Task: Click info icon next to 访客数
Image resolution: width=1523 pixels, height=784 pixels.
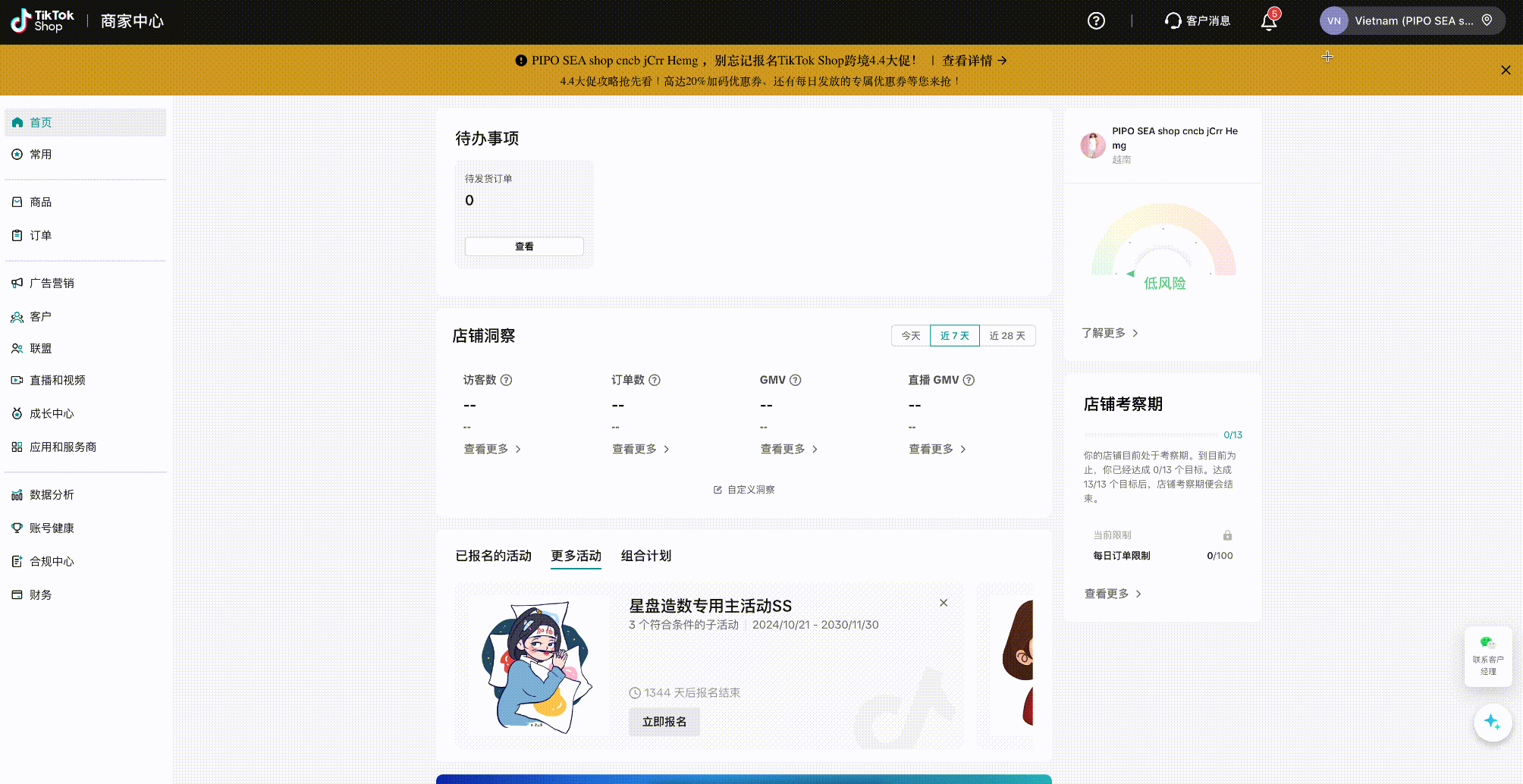Action: click(507, 380)
